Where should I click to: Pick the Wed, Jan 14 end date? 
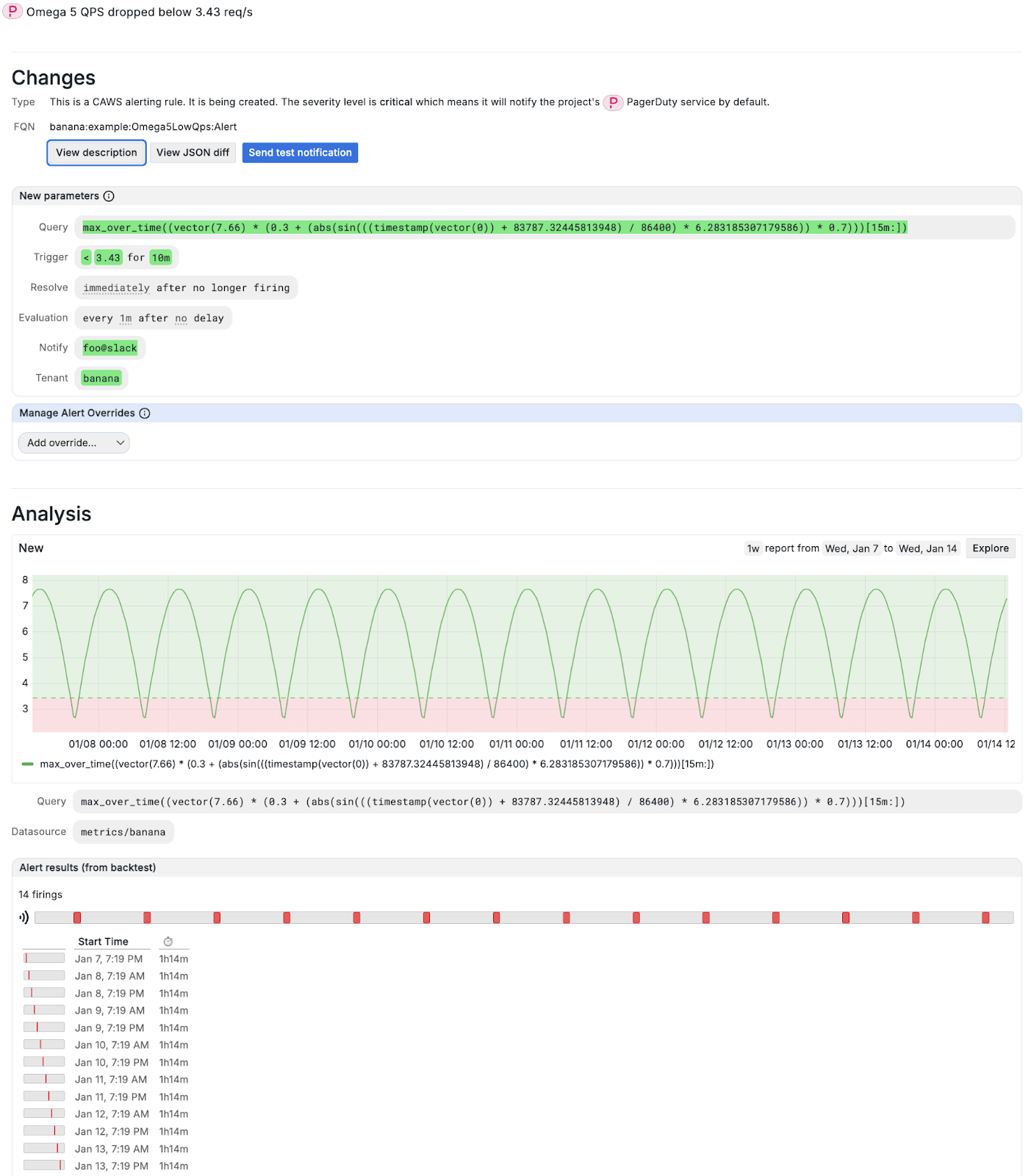click(927, 548)
